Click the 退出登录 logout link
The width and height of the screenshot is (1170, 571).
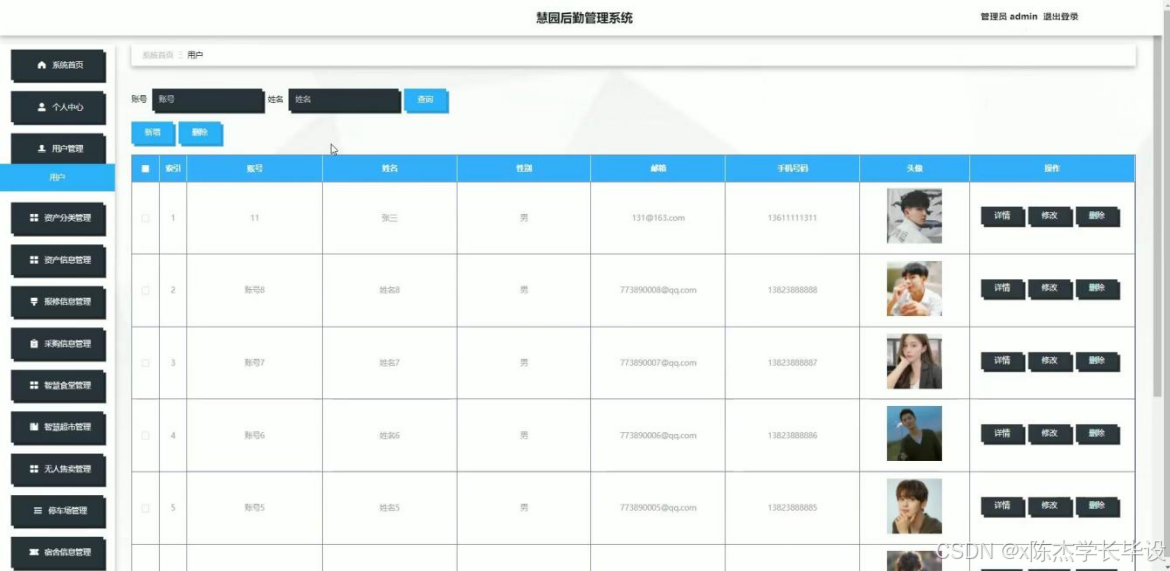[x=1060, y=16]
